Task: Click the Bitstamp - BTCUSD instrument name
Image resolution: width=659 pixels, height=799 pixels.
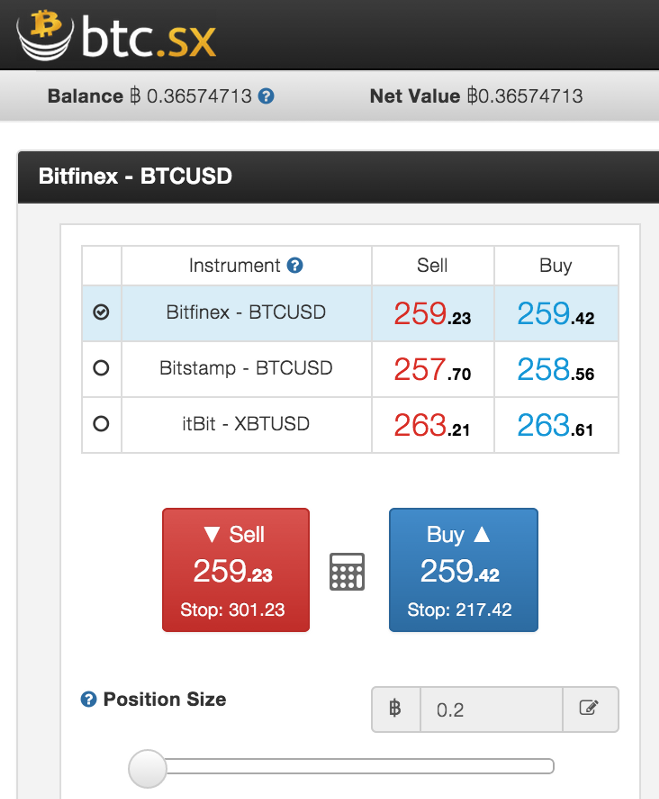Action: 246,368
